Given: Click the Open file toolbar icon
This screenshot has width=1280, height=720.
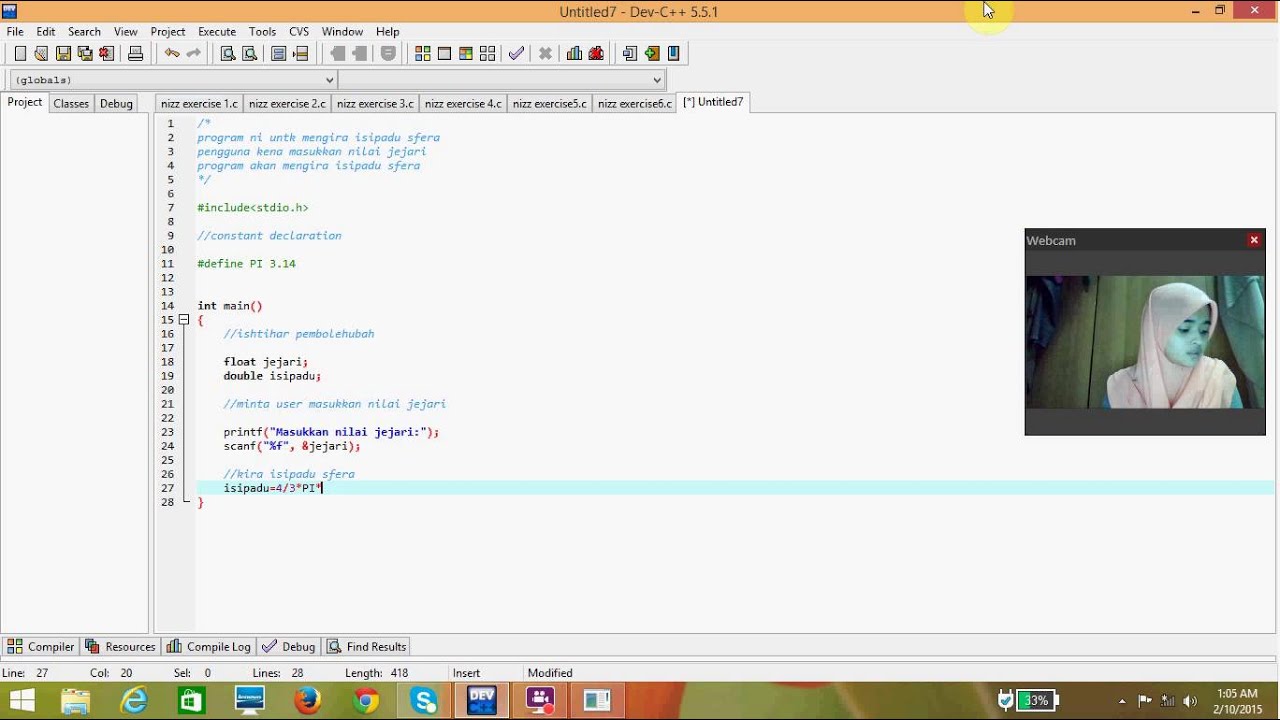Looking at the screenshot, I should coord(41,54).
